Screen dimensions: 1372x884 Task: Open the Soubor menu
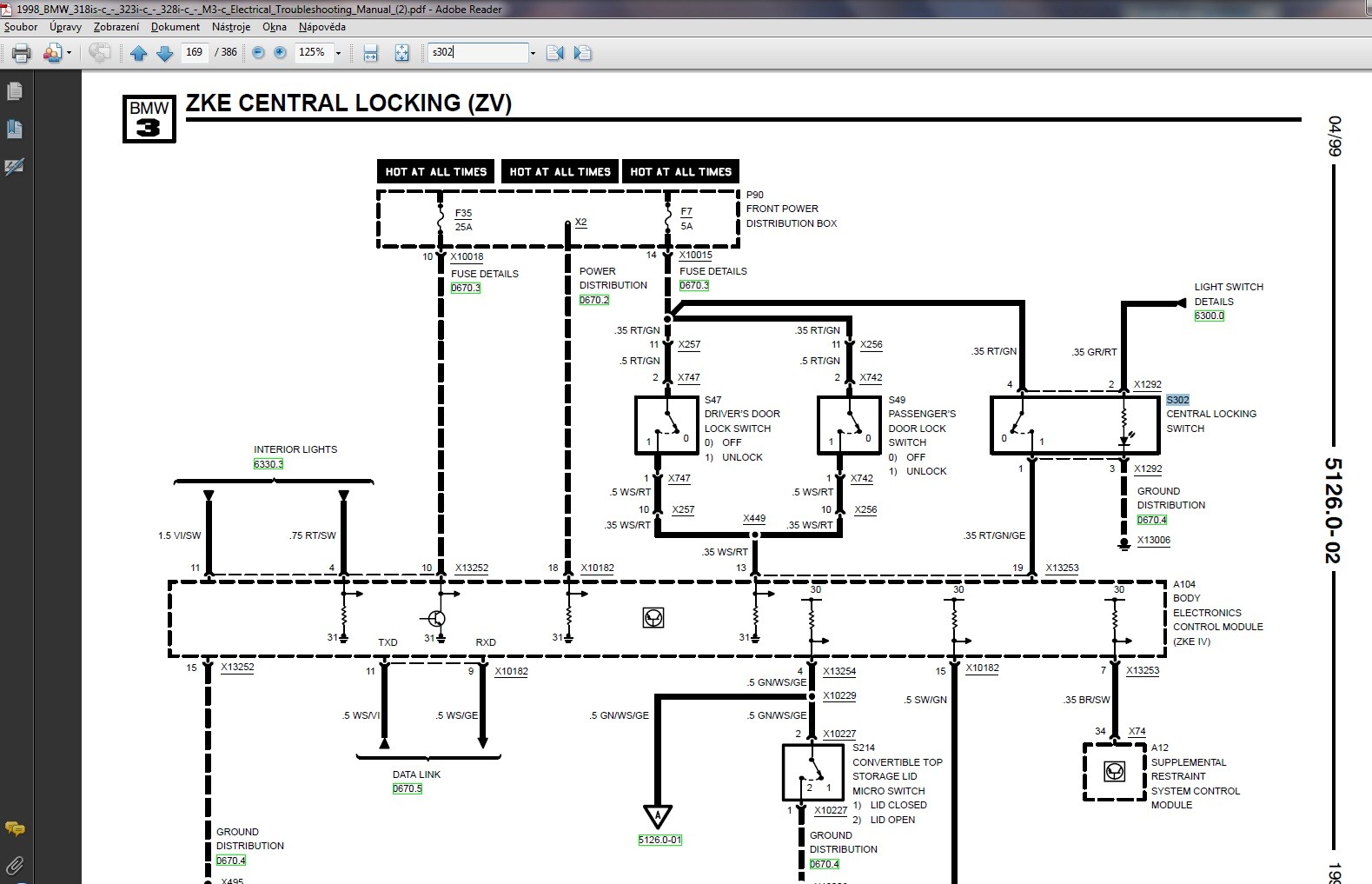(21, 27)
